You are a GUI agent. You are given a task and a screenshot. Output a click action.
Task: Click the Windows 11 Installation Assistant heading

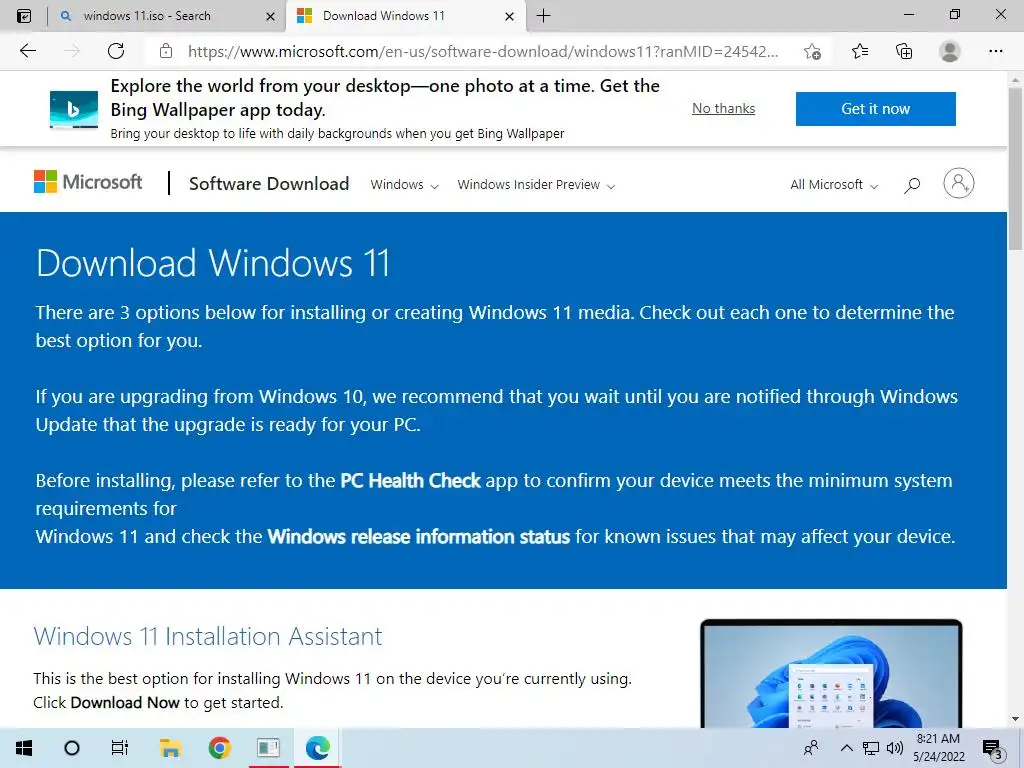coord(208,636)
